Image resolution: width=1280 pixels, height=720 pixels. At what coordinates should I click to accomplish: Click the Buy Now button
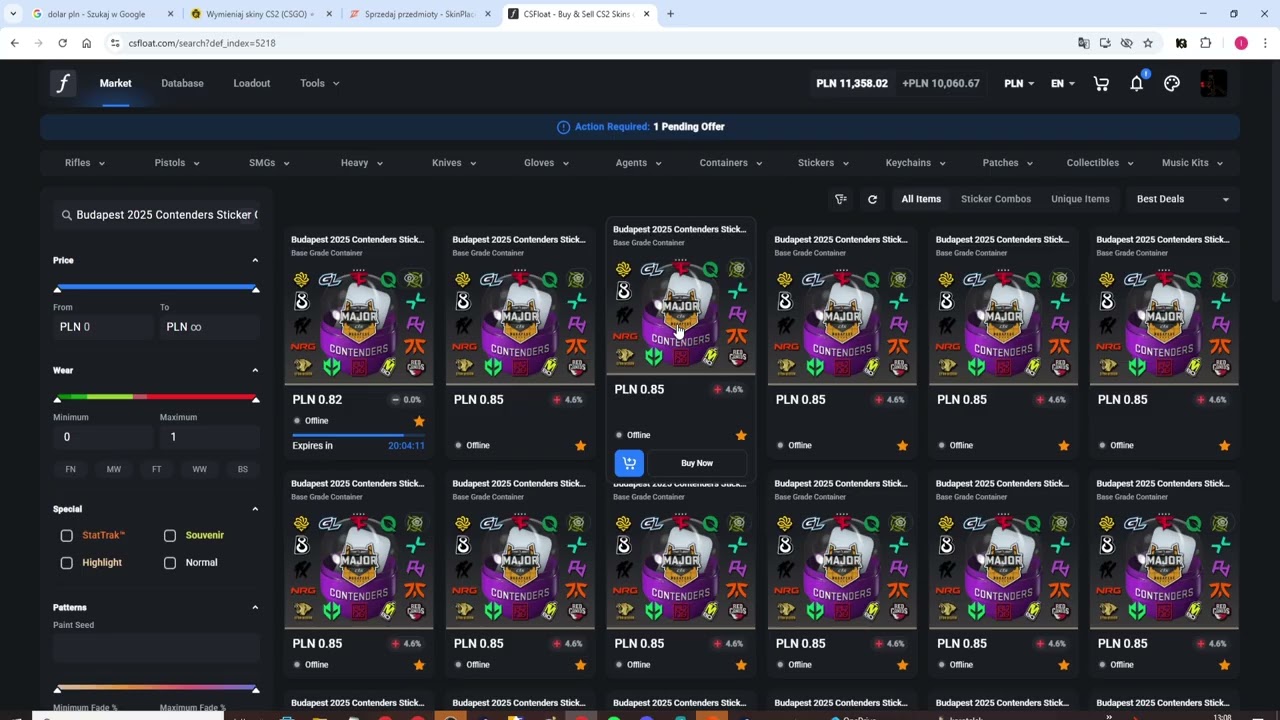(x=697, y=463)
